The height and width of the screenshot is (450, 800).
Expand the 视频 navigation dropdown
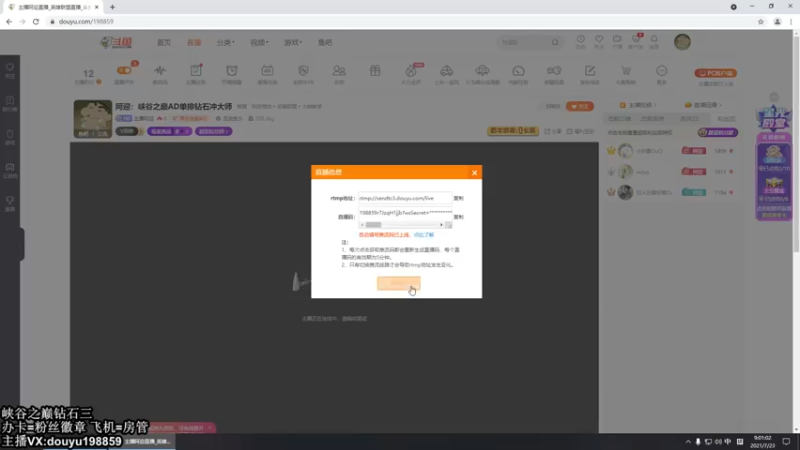tap(259, 42)
